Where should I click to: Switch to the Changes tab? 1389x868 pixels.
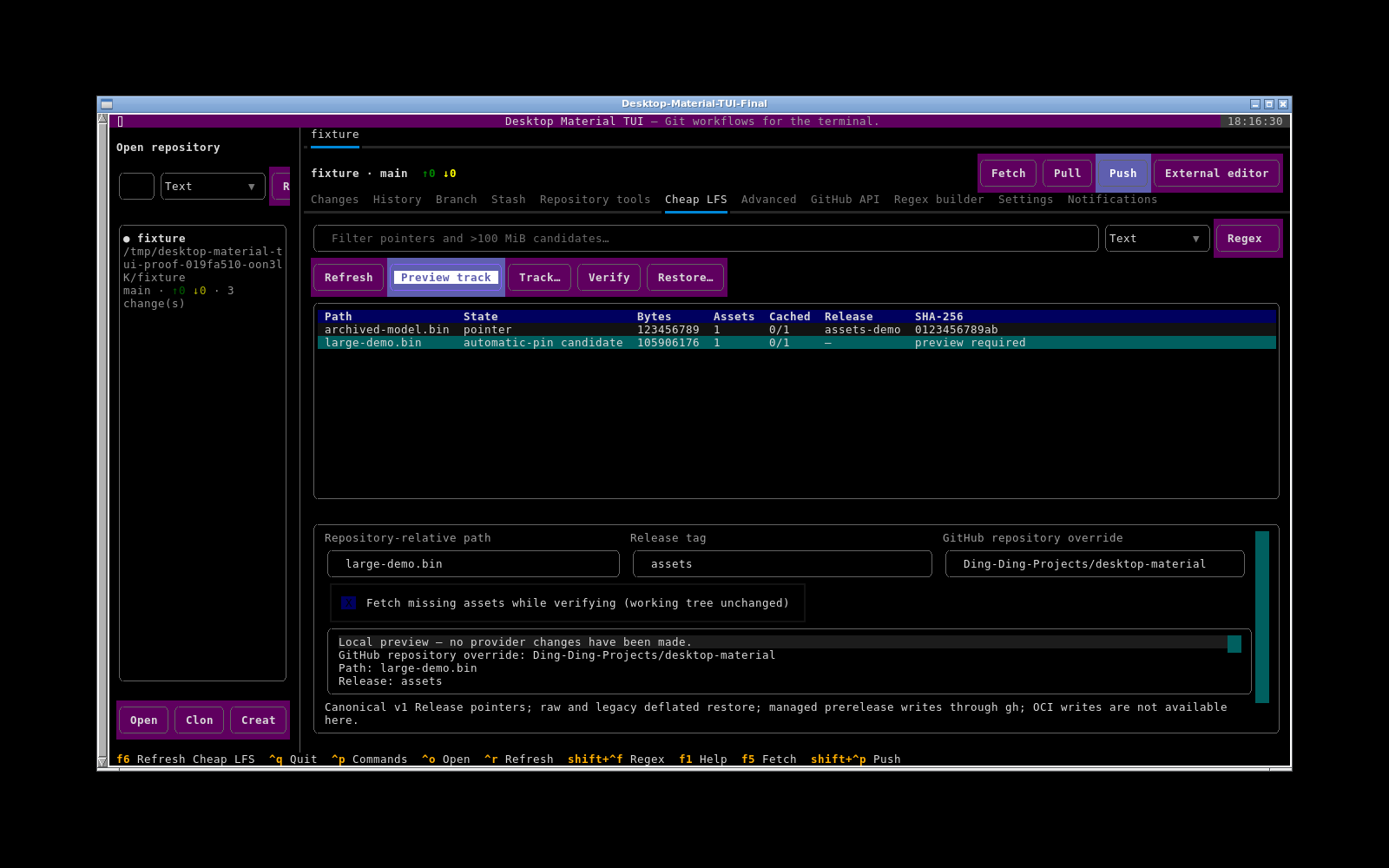click(334, 200)
